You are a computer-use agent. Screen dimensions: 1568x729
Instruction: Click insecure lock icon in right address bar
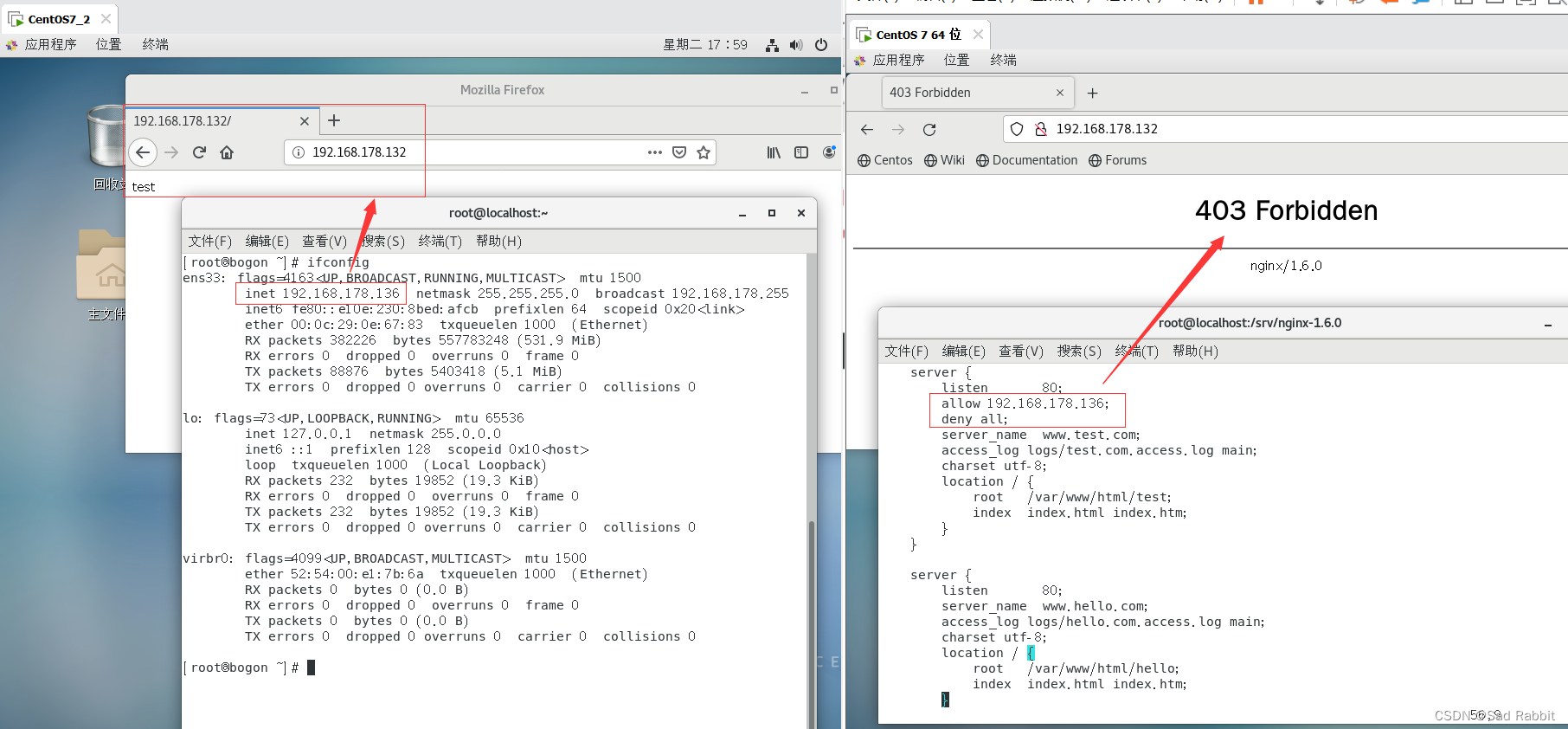pos(1040,129)
